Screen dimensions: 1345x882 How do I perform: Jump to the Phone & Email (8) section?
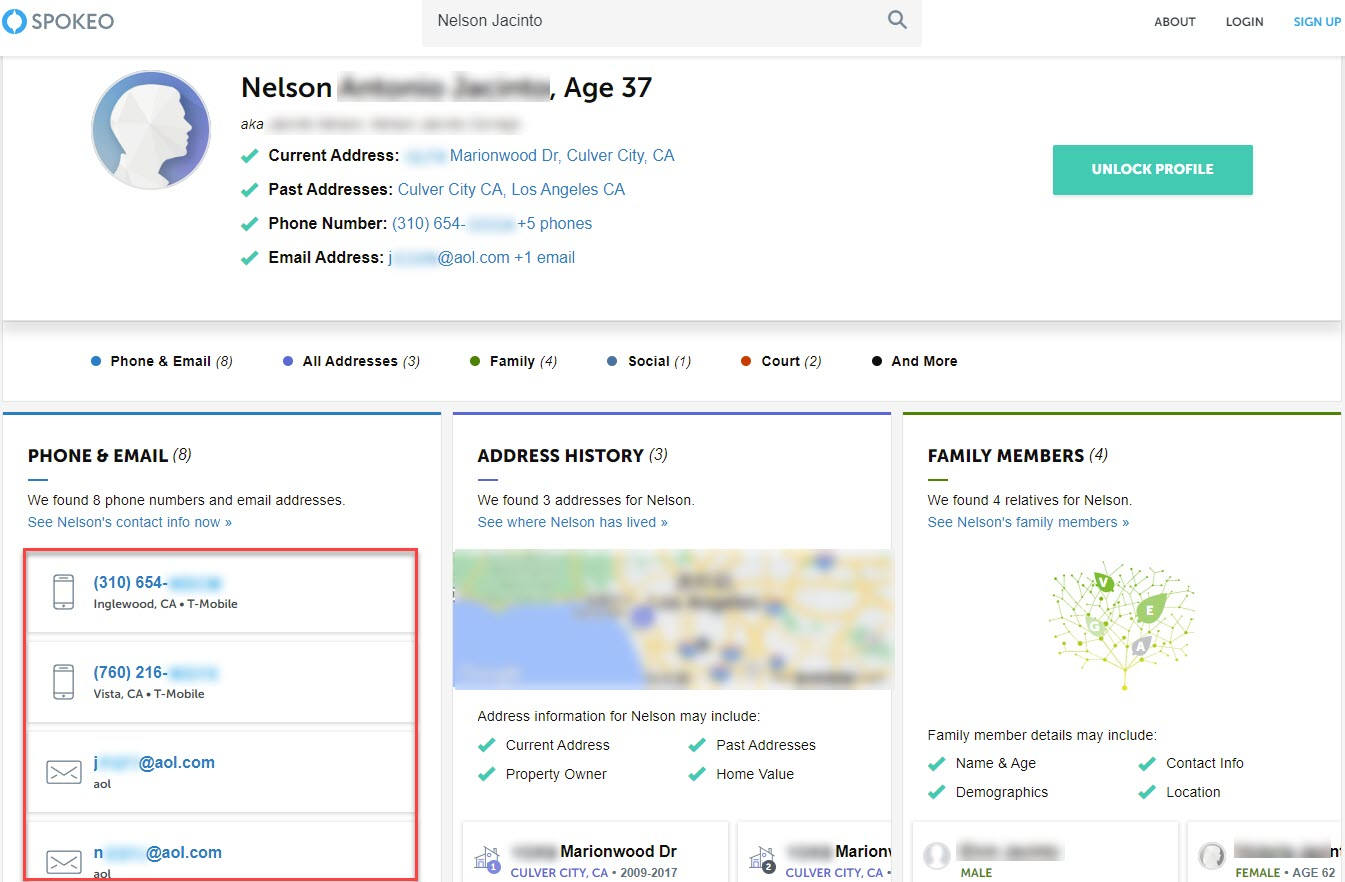161,361
